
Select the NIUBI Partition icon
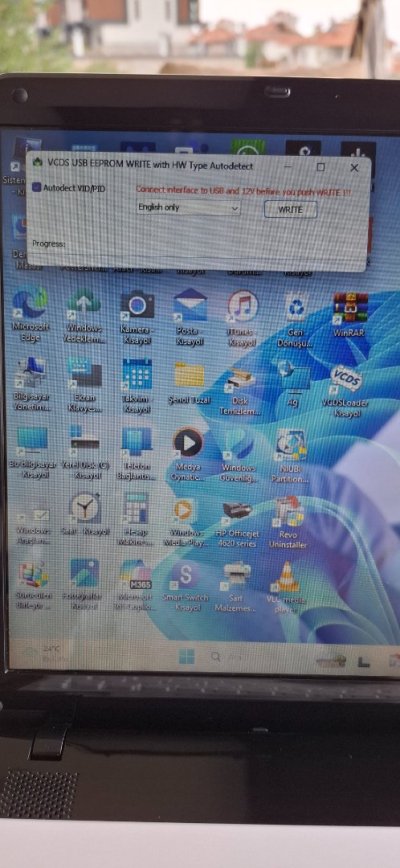click(290, 456)
